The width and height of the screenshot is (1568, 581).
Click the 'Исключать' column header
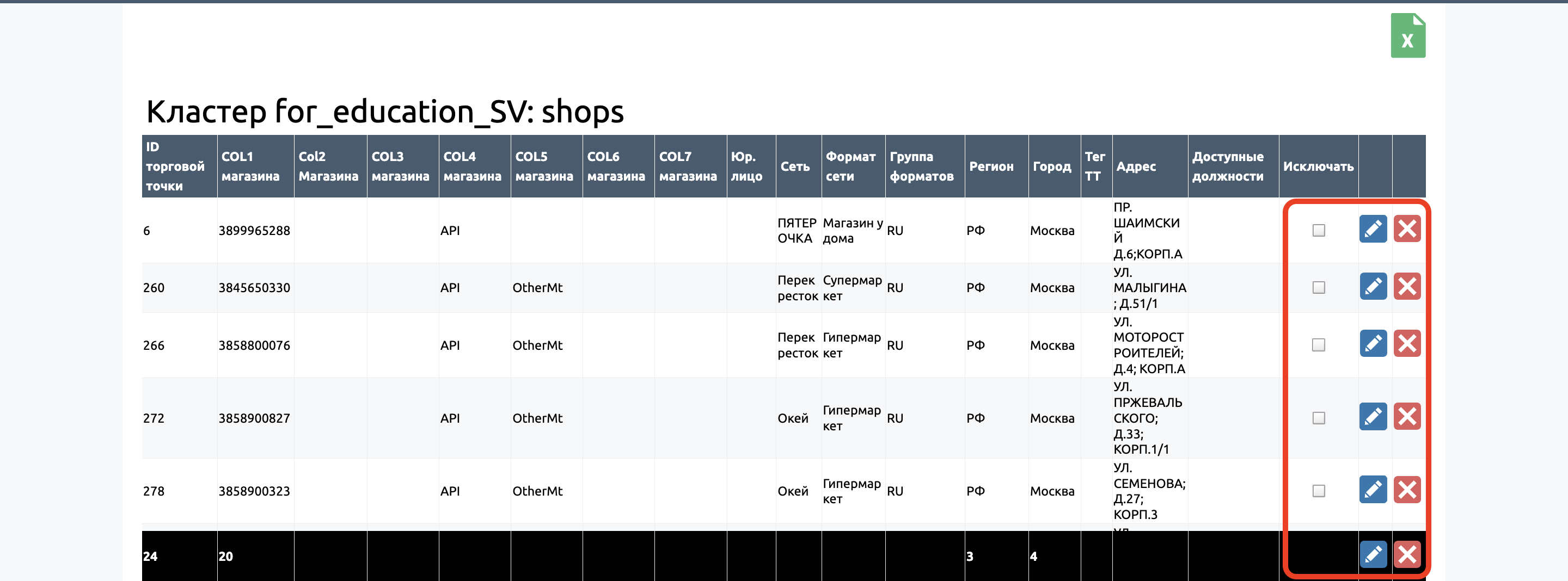[1318, 166]
